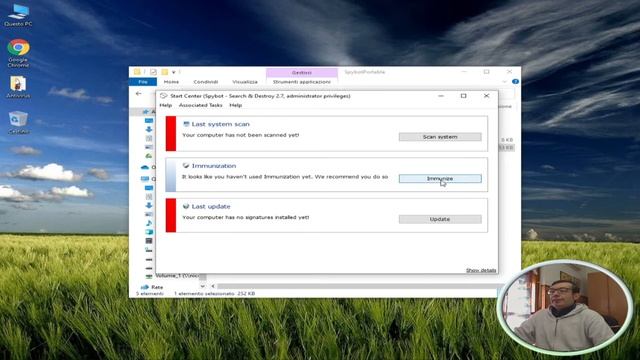The height and width of the screenshot is (360, 640).
Task: Click the New folder icon in quick access toolbar
Action: point(164,72)
